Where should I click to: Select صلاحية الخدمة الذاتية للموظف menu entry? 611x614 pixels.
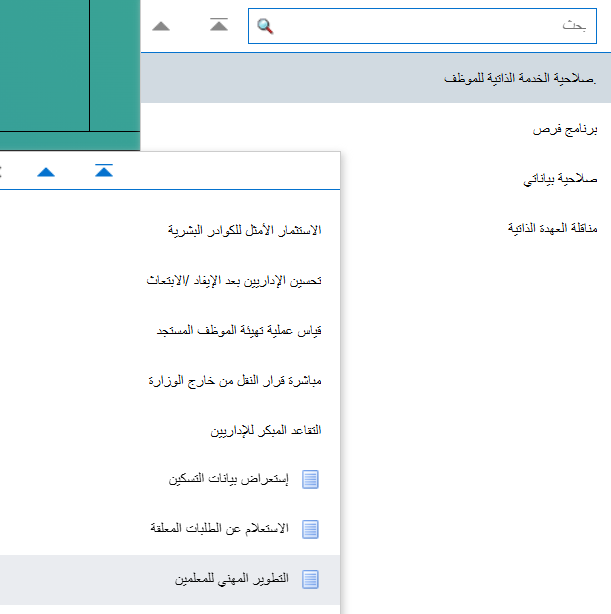(376, 78)
